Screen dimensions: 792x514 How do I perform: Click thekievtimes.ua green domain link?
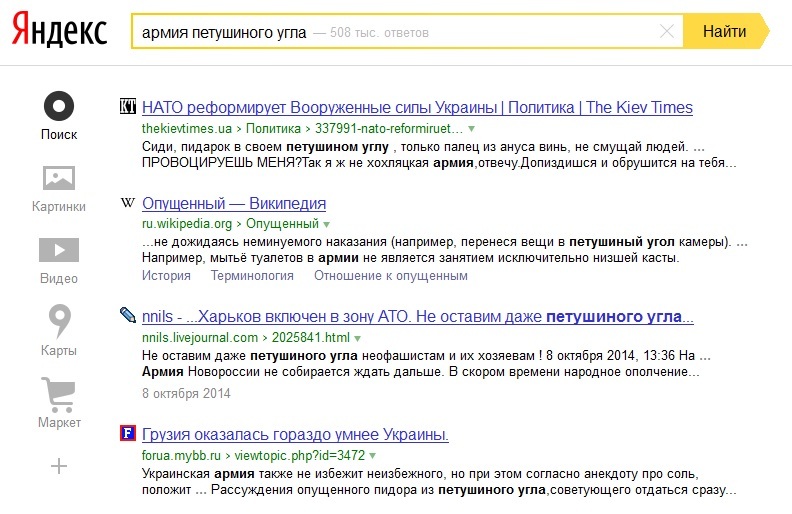pyautogui.click(x=187, y=129)
